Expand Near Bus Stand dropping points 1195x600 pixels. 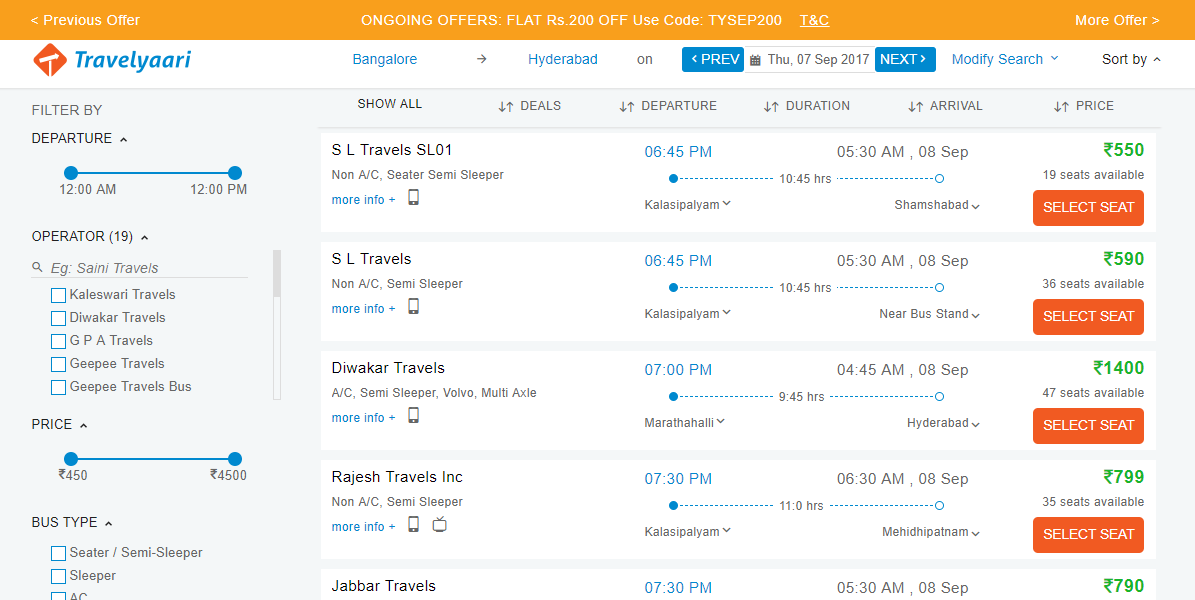point(929,314)
